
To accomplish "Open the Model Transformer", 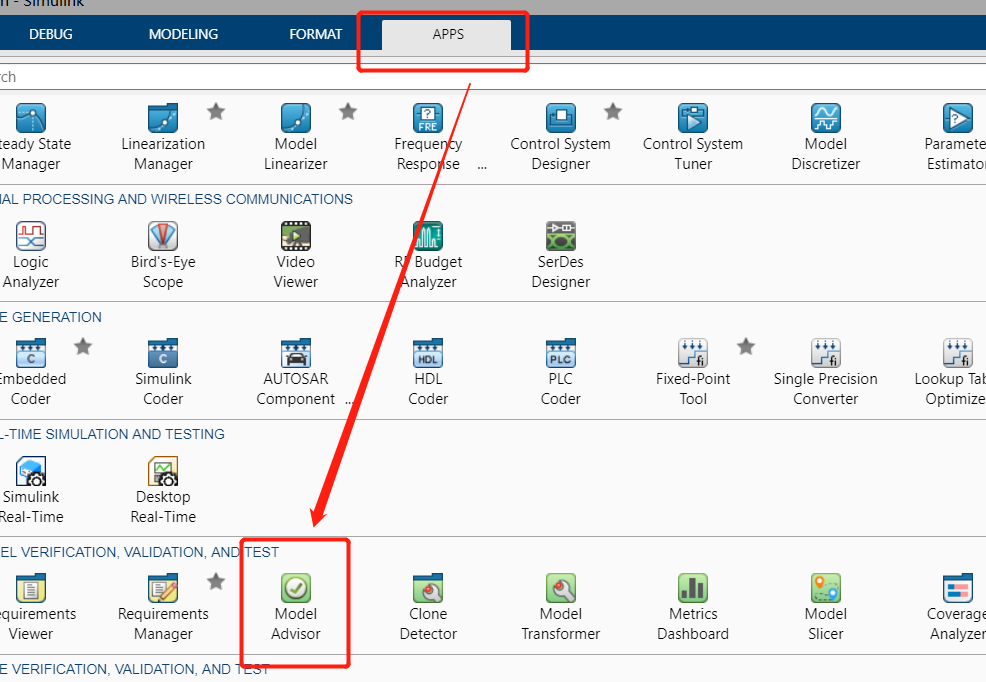I will click(x=560, y=607).
